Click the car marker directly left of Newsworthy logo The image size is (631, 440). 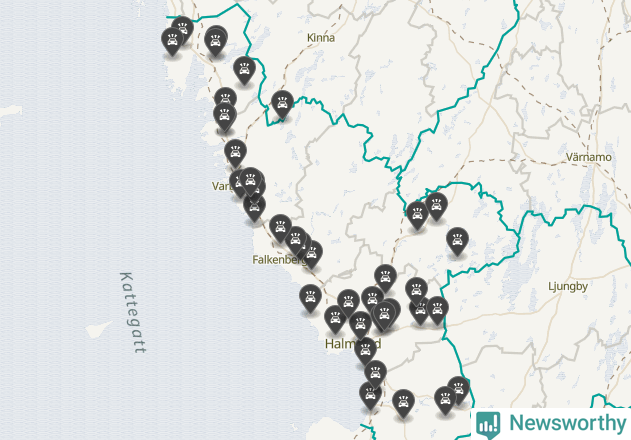click(445, 401)
